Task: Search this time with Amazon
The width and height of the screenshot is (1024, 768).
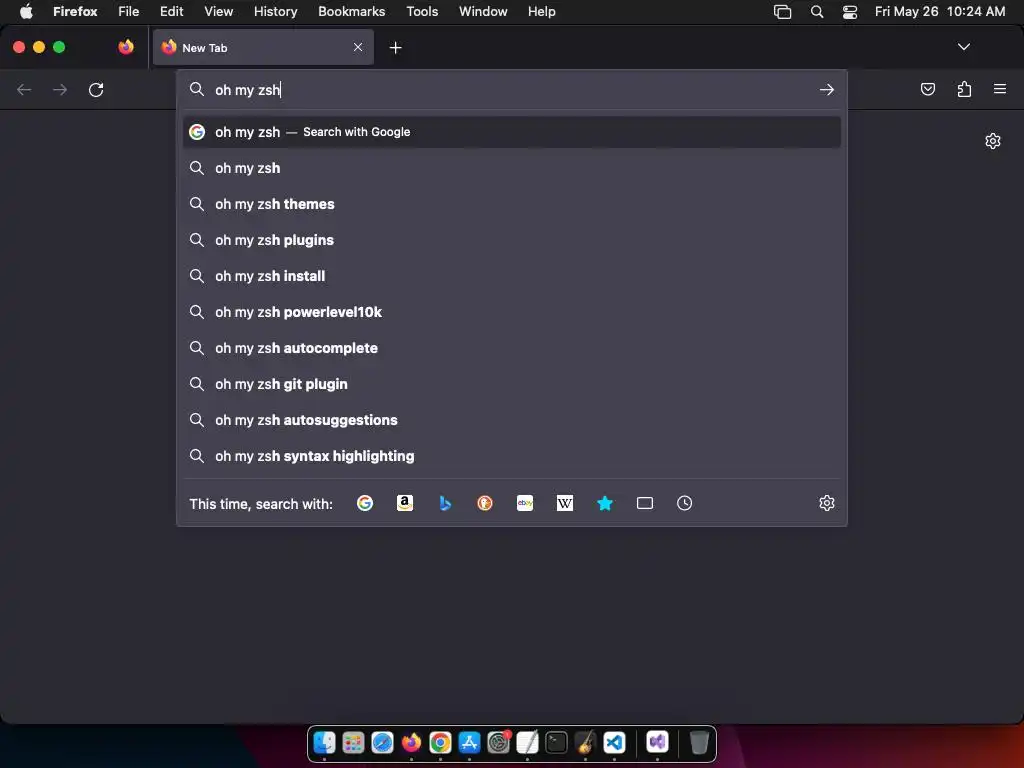Action: [x=405, y=503]
